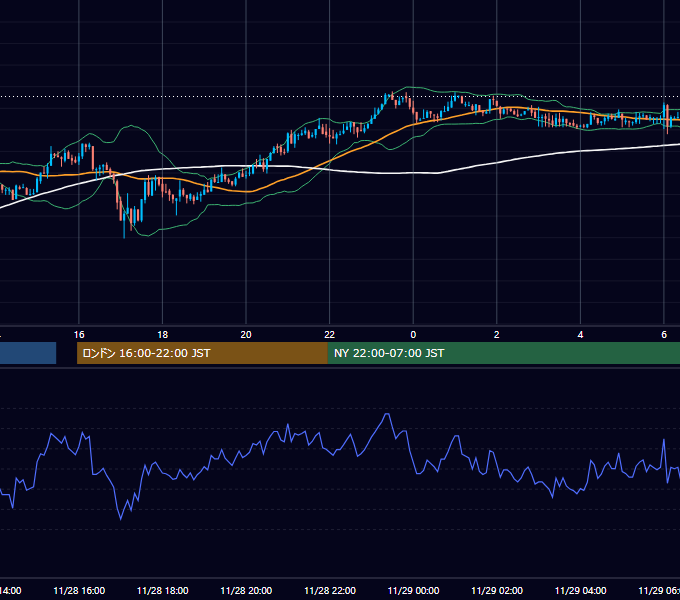Click the 4 hour label on price chart axis
Viewport: 680px width, 600px height.
pyautogui.click(x=580, y=335)
